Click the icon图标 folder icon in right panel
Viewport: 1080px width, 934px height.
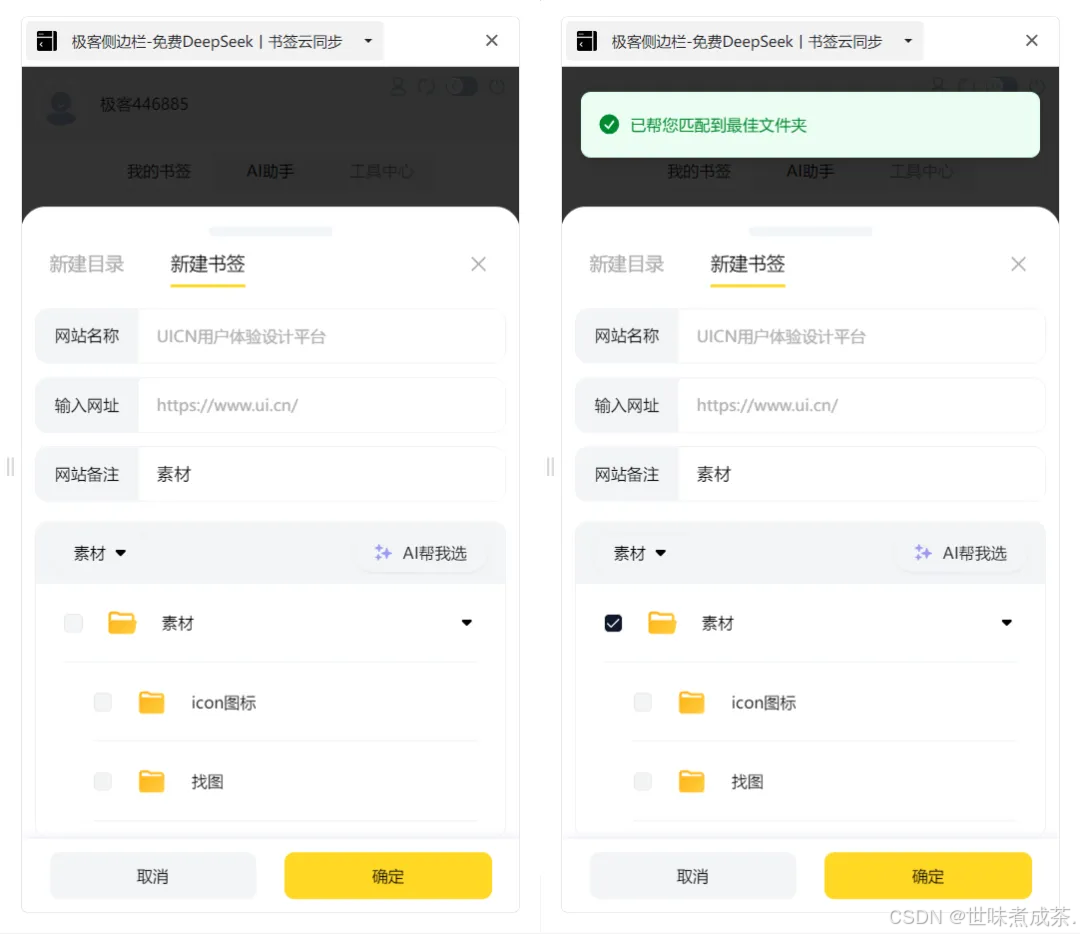coord(692,702)
